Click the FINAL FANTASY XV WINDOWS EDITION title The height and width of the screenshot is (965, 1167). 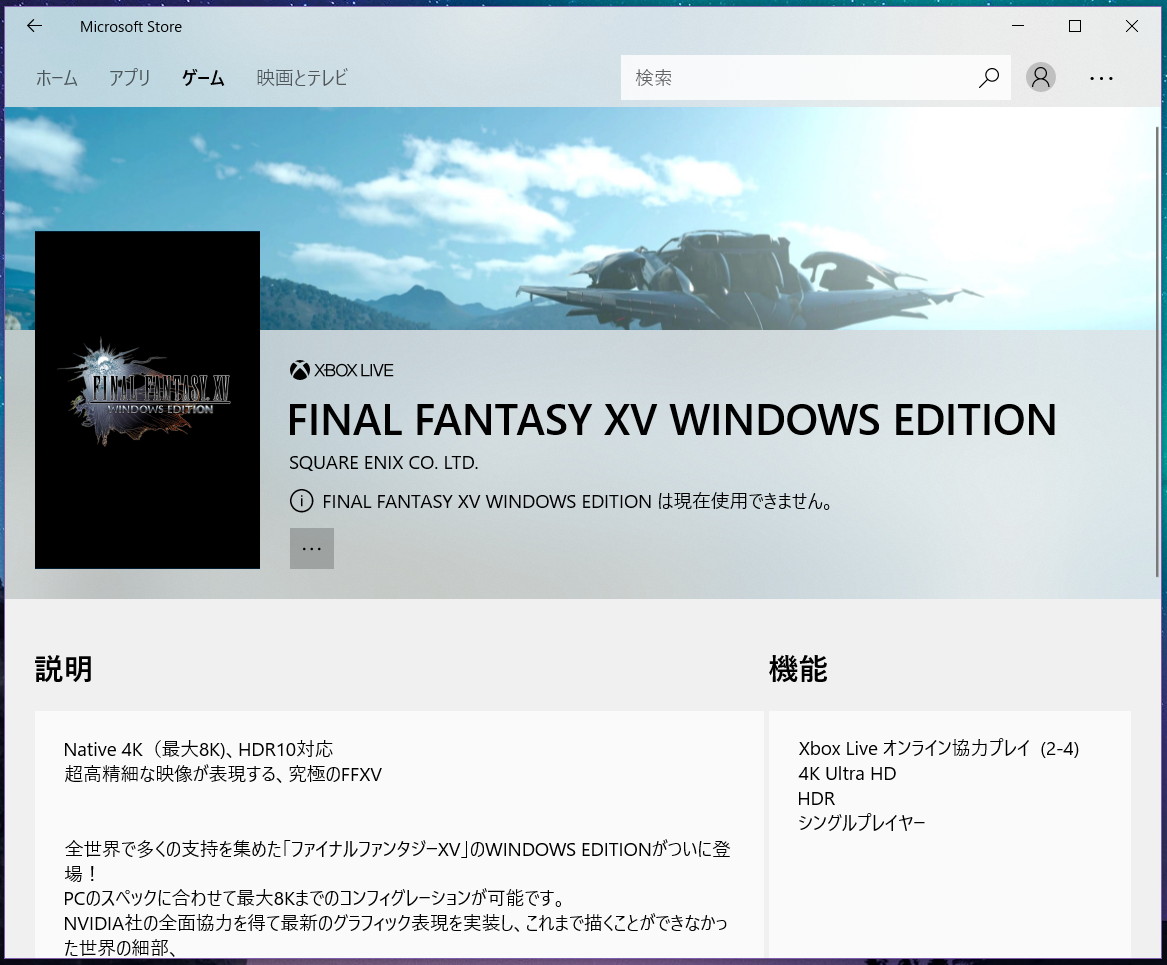(x=672, y=420)
